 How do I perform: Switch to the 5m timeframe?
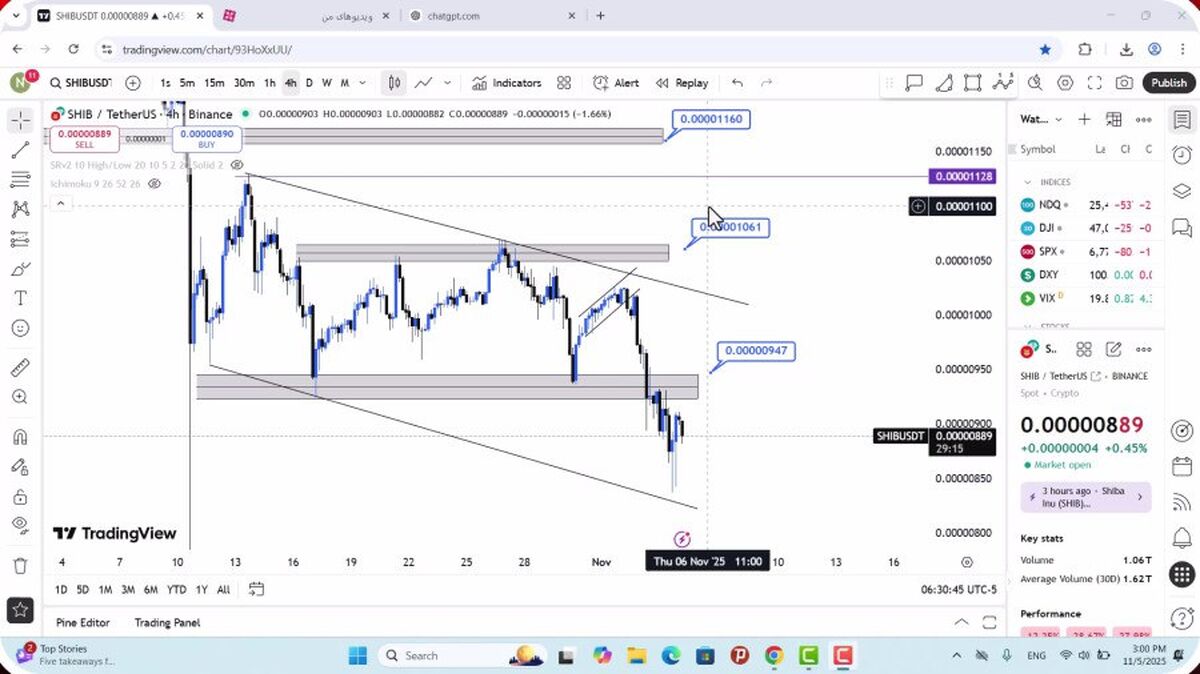(x=187, y=83)
